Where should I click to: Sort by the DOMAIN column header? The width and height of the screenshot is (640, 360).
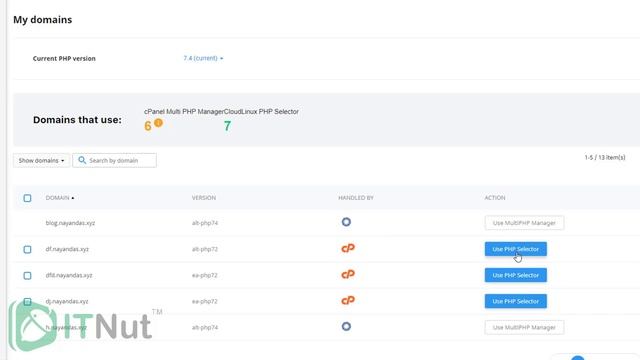point(60,198)
